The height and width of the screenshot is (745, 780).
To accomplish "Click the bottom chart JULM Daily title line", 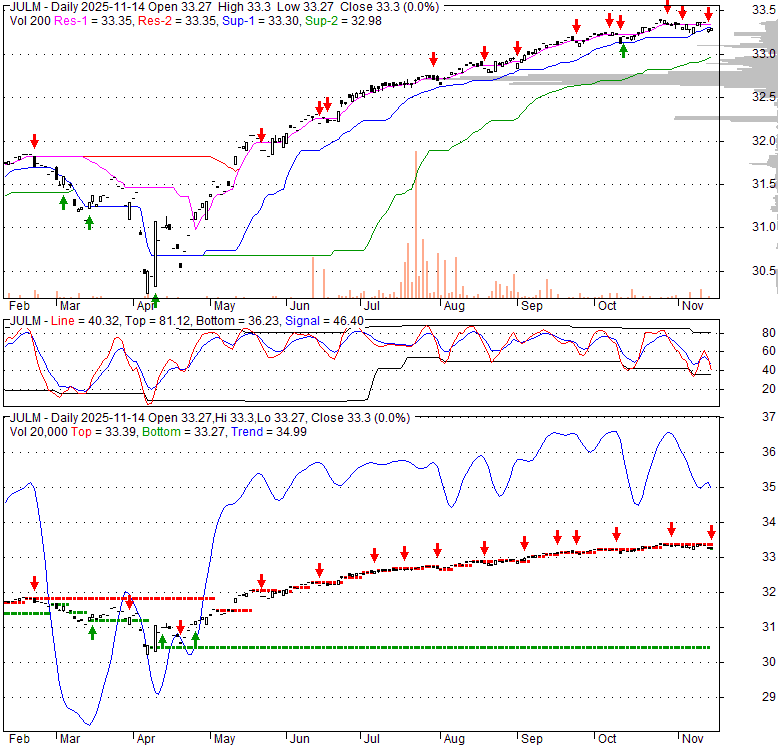I will 210,418.
